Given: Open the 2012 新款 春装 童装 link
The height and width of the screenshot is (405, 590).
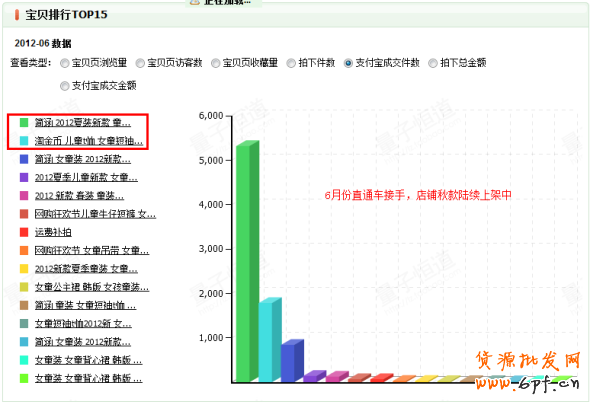Looking at the screenshot, I should point(79,196).
